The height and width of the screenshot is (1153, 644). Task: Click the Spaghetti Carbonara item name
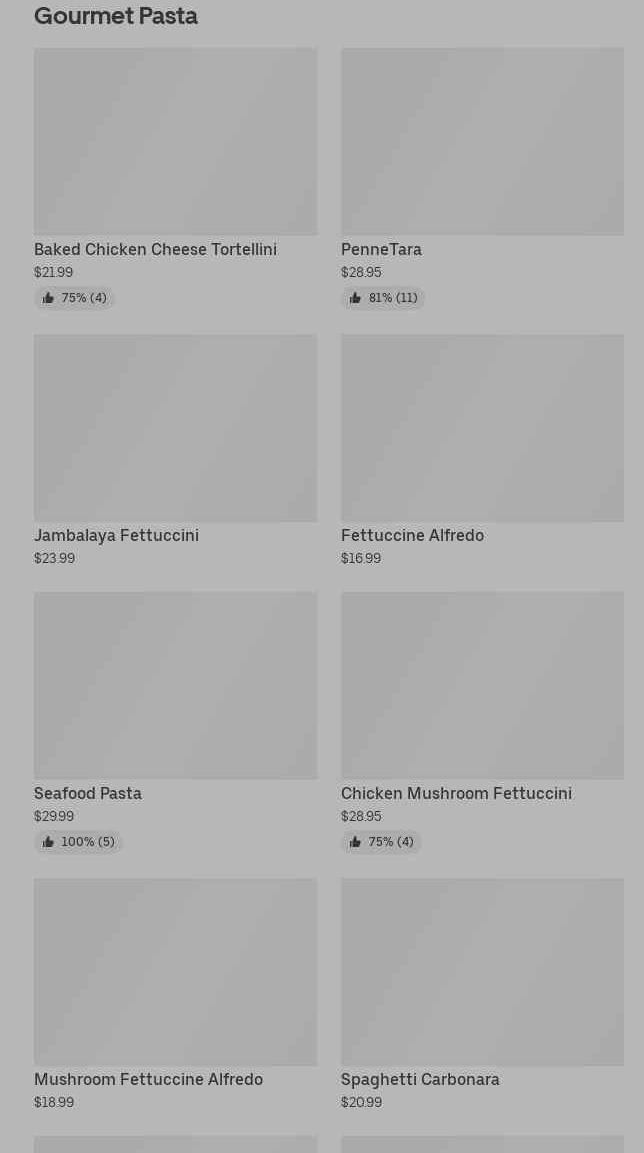click(x=420, y=1080)
